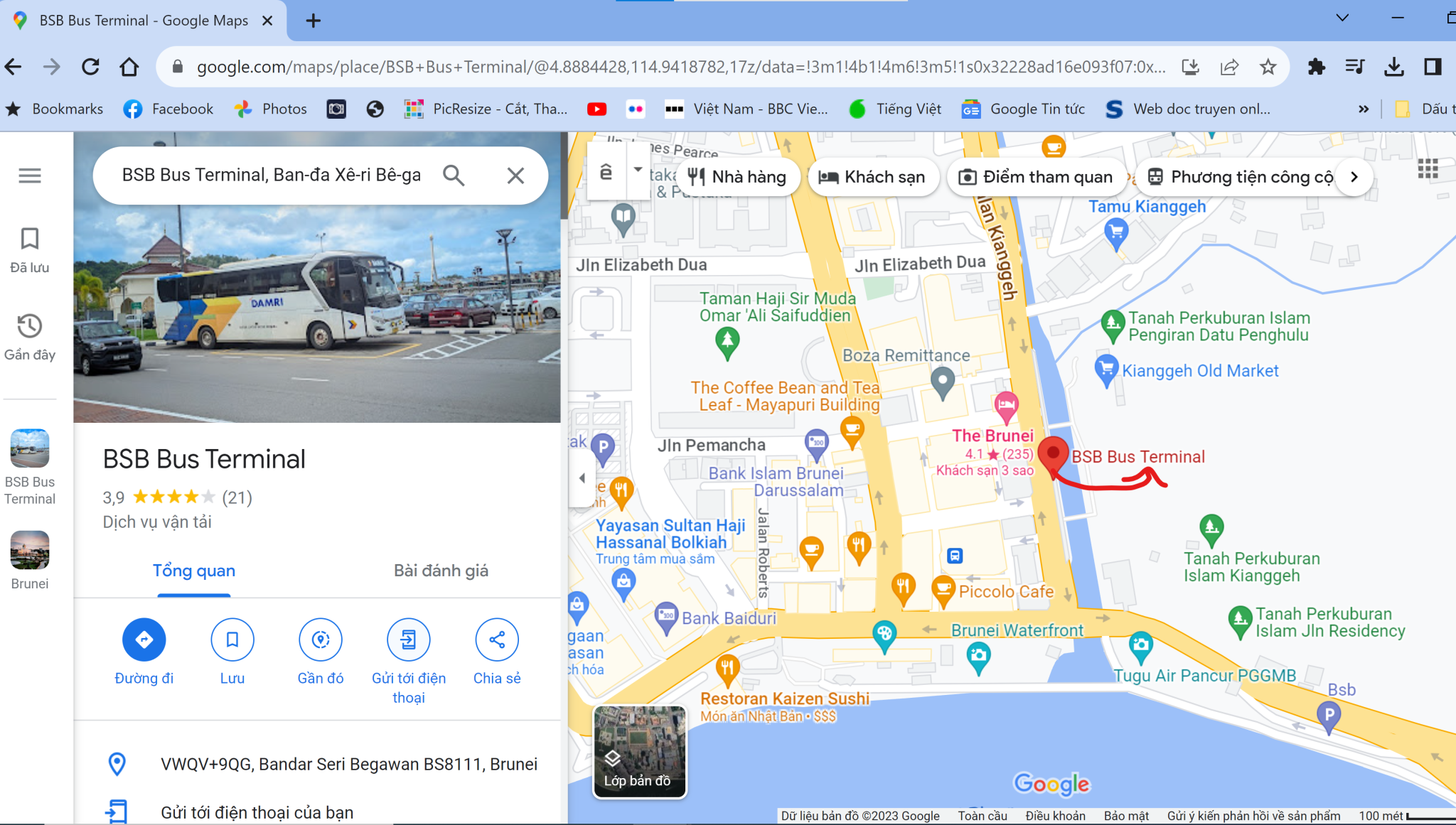This screenshot has width=1456, height=825.
Task: Click the browser address bar
Action: point(681,67)
